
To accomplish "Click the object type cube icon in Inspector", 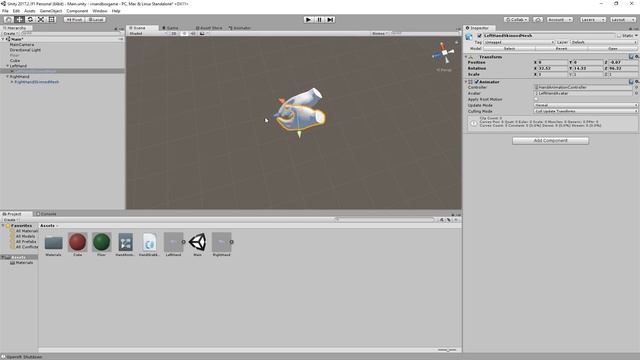I will tap(469, 36).
